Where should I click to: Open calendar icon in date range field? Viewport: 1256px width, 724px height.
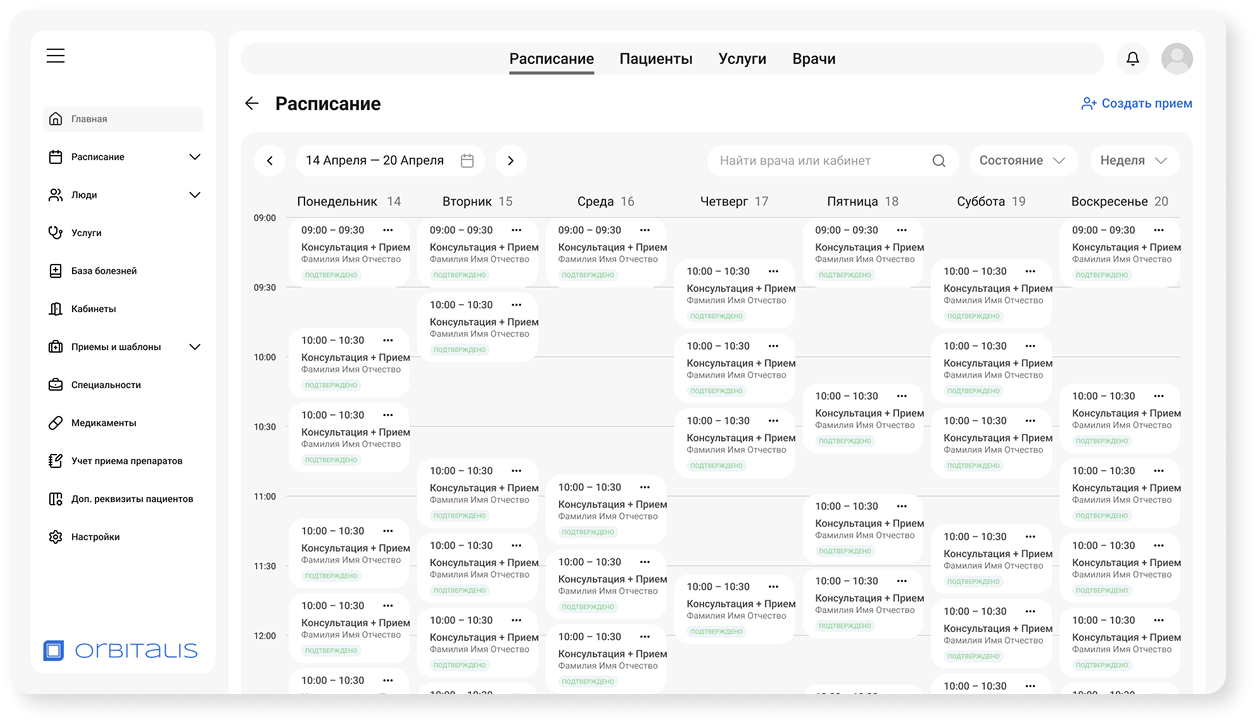click(467, 160)
